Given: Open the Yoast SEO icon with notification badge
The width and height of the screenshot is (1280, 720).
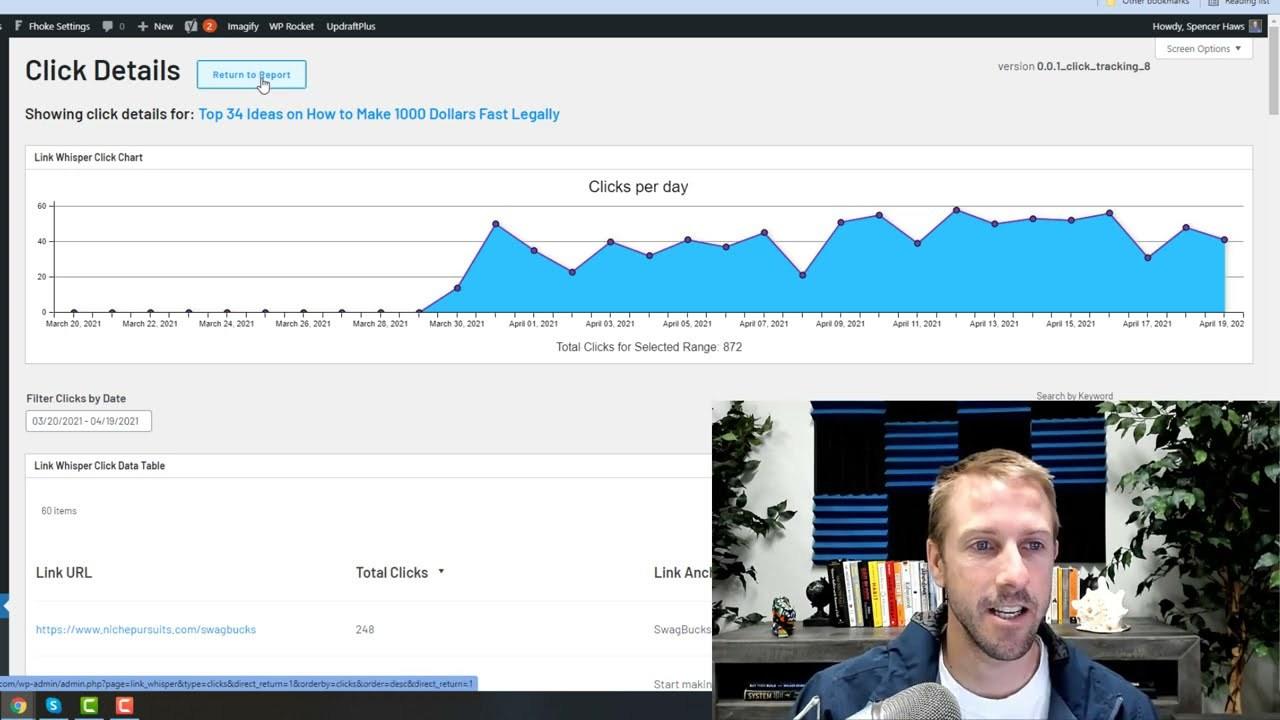Looking at the screenshot, I should coord(200,26).
